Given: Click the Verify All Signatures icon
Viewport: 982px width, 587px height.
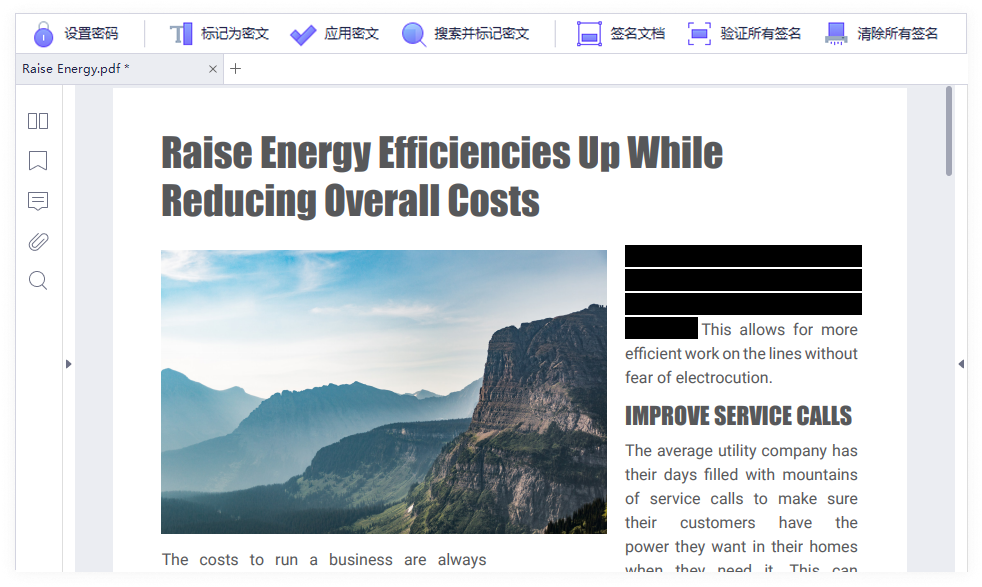Looking at the screenshot, I should click(x=700, y=34).
